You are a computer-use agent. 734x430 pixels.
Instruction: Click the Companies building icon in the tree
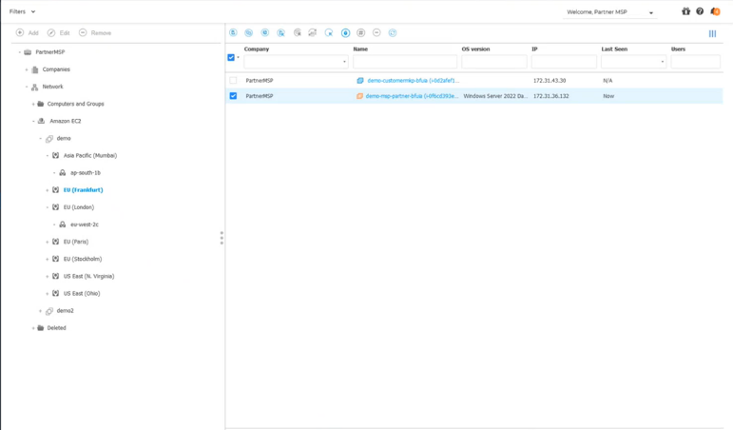(35, 70)
